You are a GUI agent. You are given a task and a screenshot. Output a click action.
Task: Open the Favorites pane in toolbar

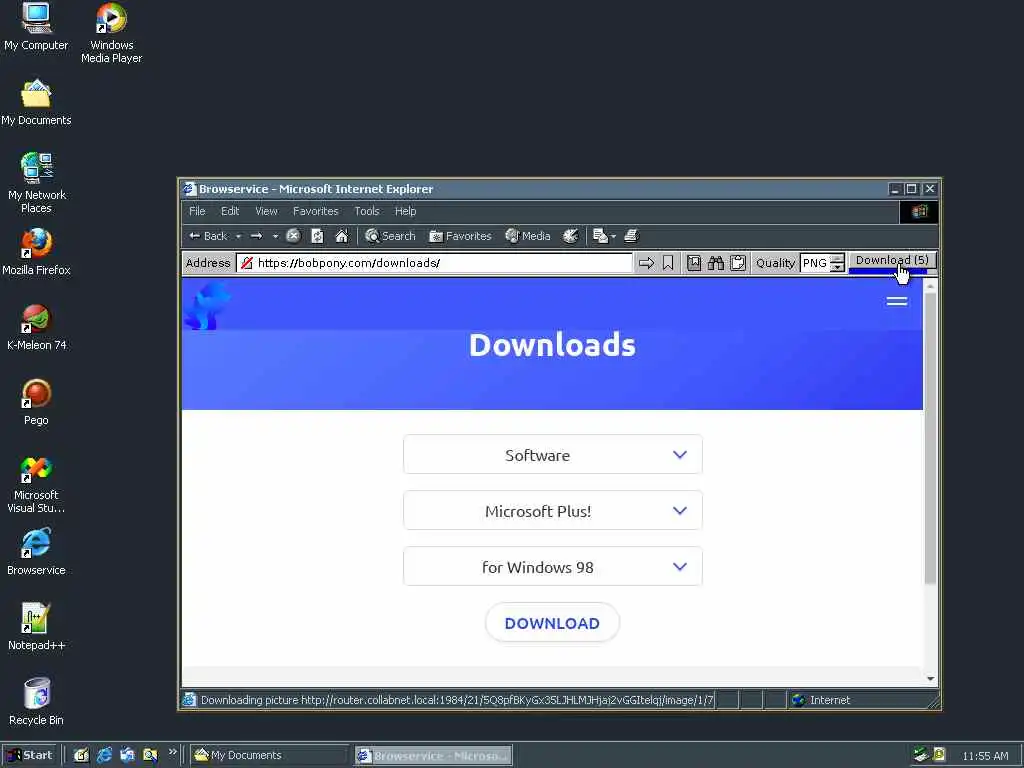pos(460,236)
